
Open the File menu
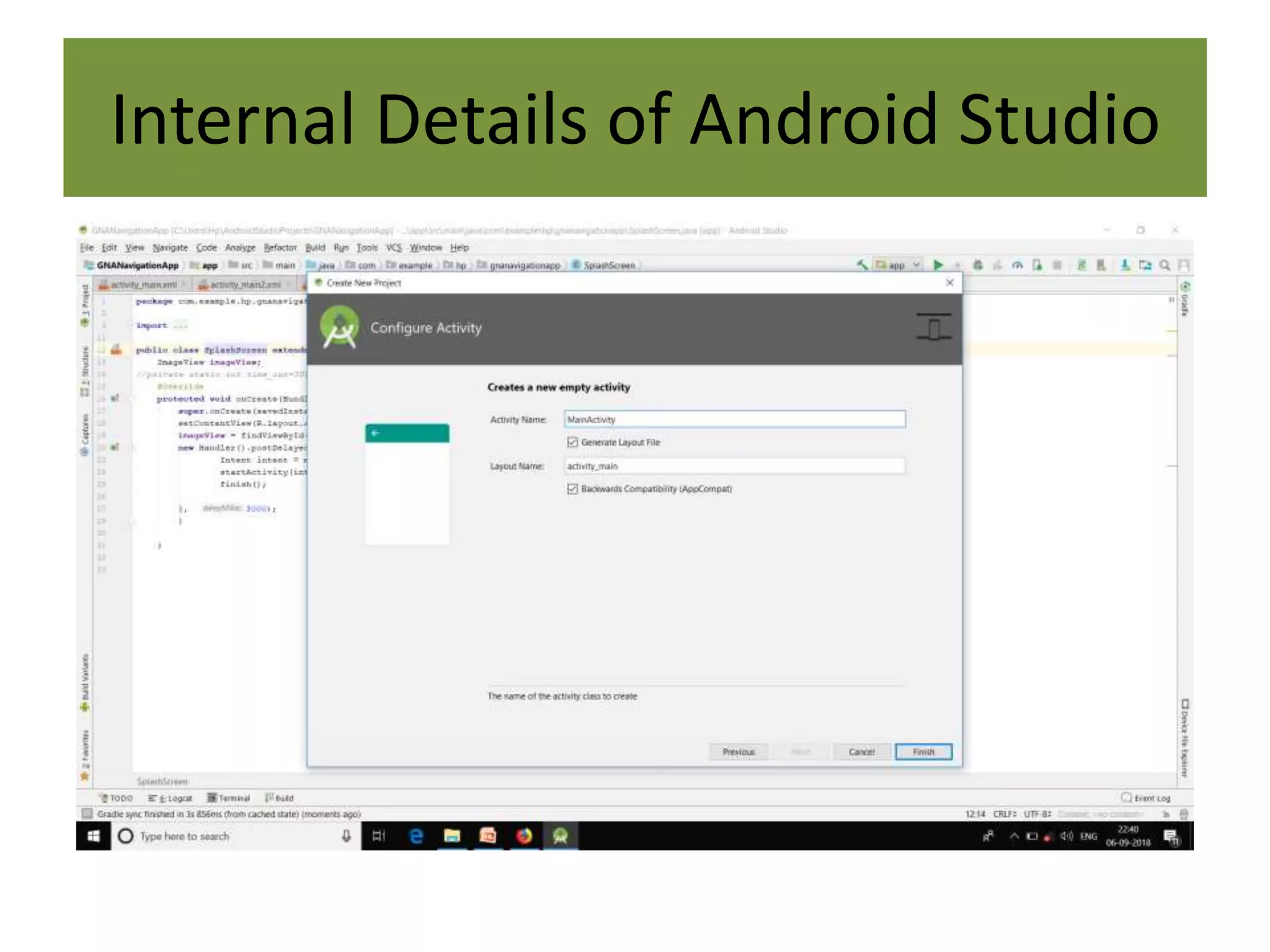click(x=87, y=247)
